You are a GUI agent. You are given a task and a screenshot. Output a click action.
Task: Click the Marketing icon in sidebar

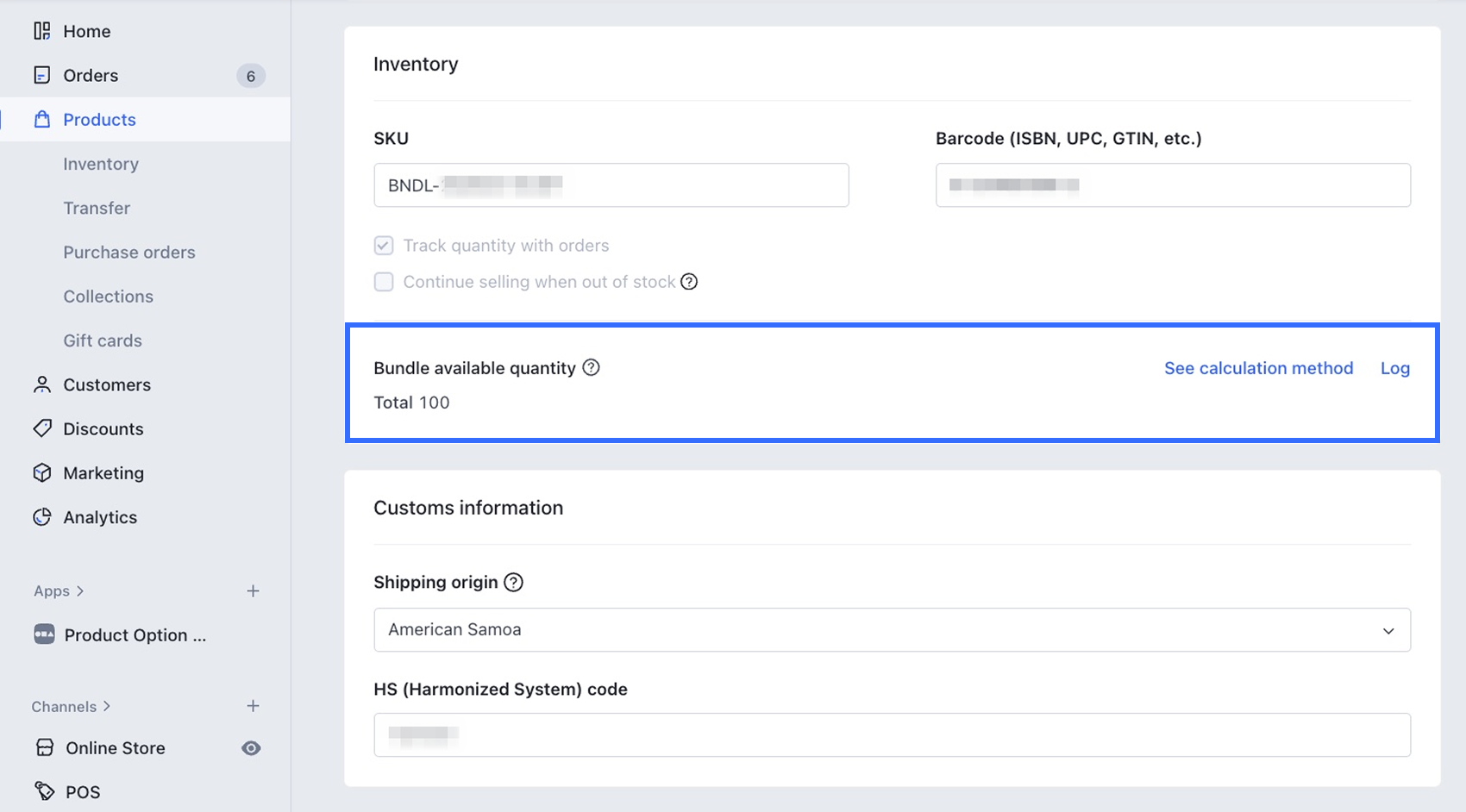(x=41, y=472)
